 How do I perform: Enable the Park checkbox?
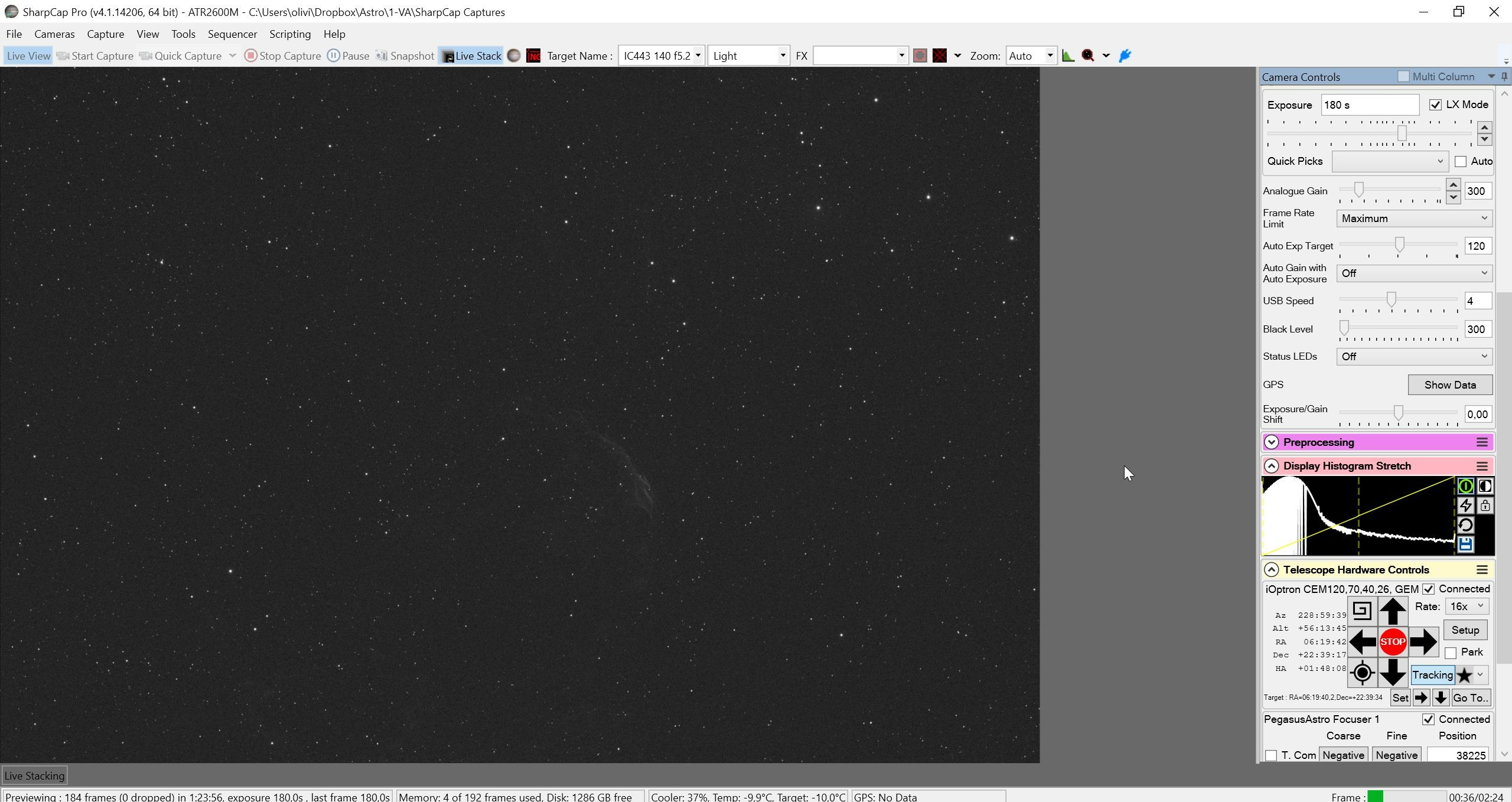[x=1451, y=653]
